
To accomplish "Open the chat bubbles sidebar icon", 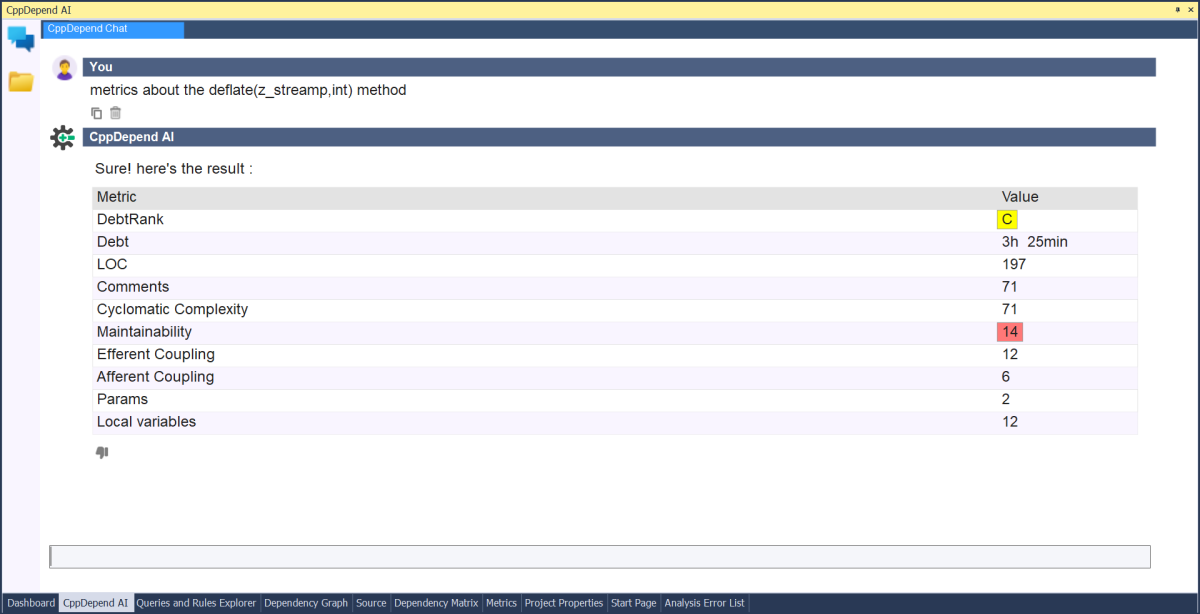I will (21, 38).
